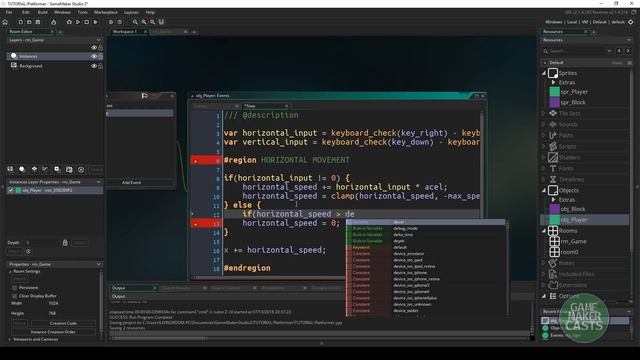Click the flag icon in Events panel
The width and height of the screenshot is (640, 360).
point(144,96)
